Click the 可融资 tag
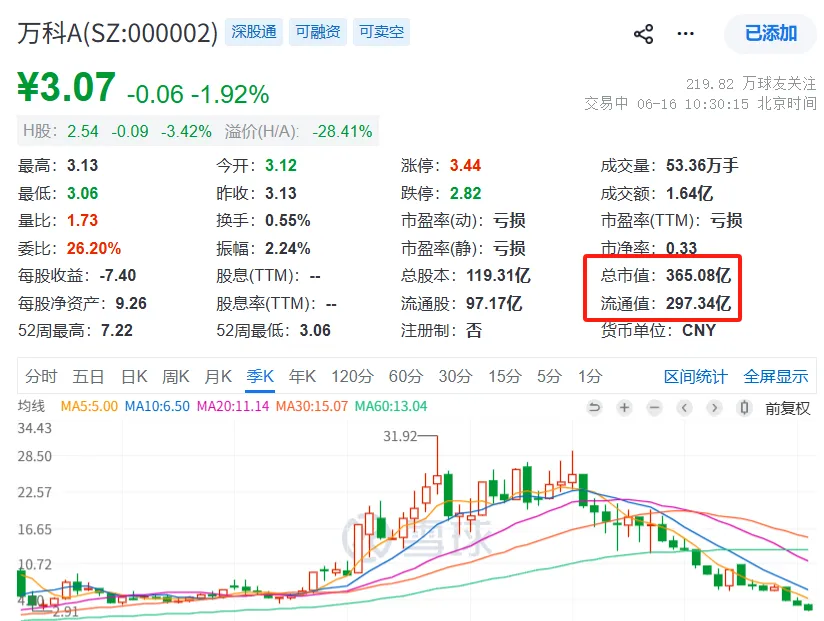This screenshot has height=621, width=824. tap(318, 32)
